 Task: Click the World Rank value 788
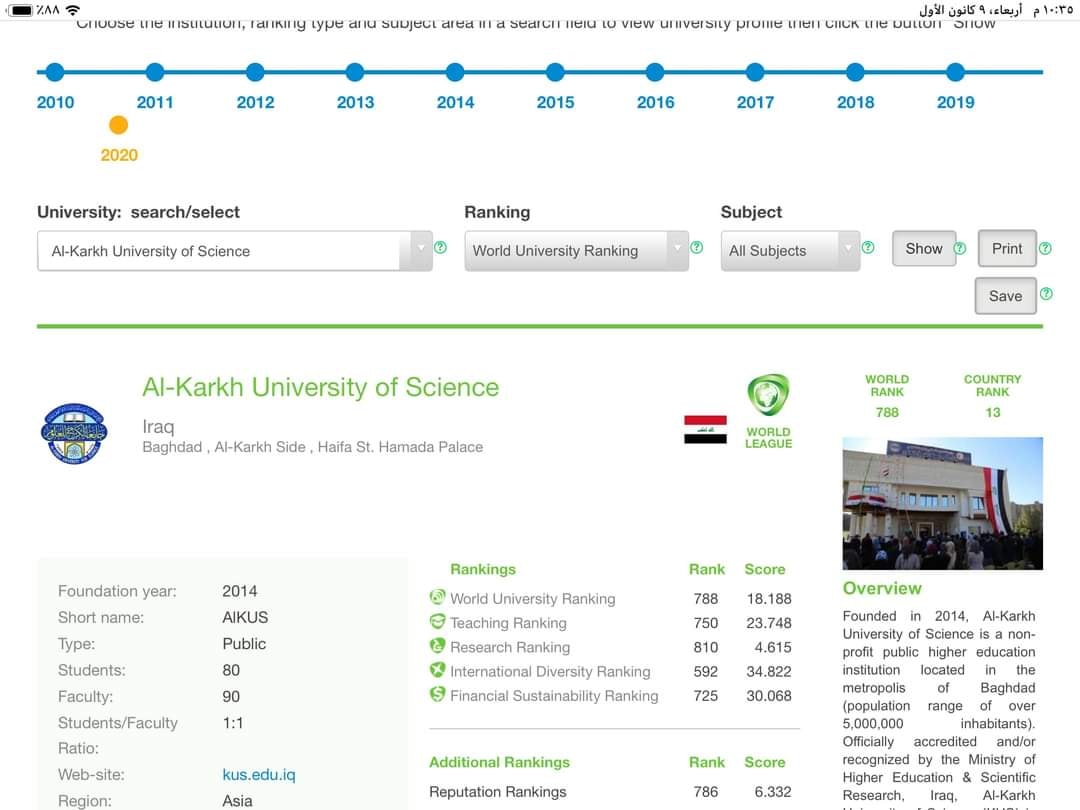tap(887, 413)
